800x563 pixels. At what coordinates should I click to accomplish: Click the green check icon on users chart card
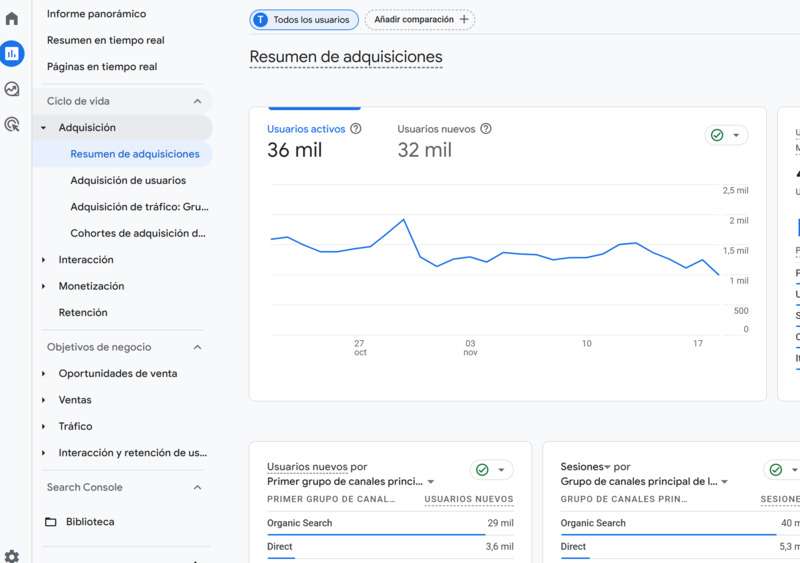coord(717,135)
